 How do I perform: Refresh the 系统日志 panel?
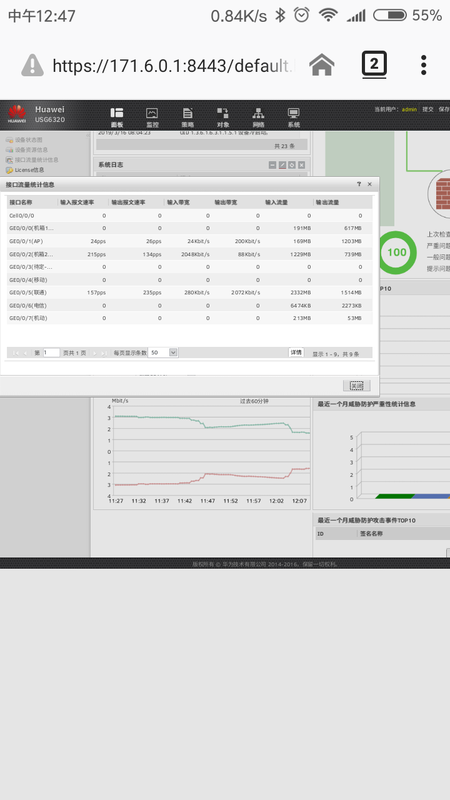[292, 165]
